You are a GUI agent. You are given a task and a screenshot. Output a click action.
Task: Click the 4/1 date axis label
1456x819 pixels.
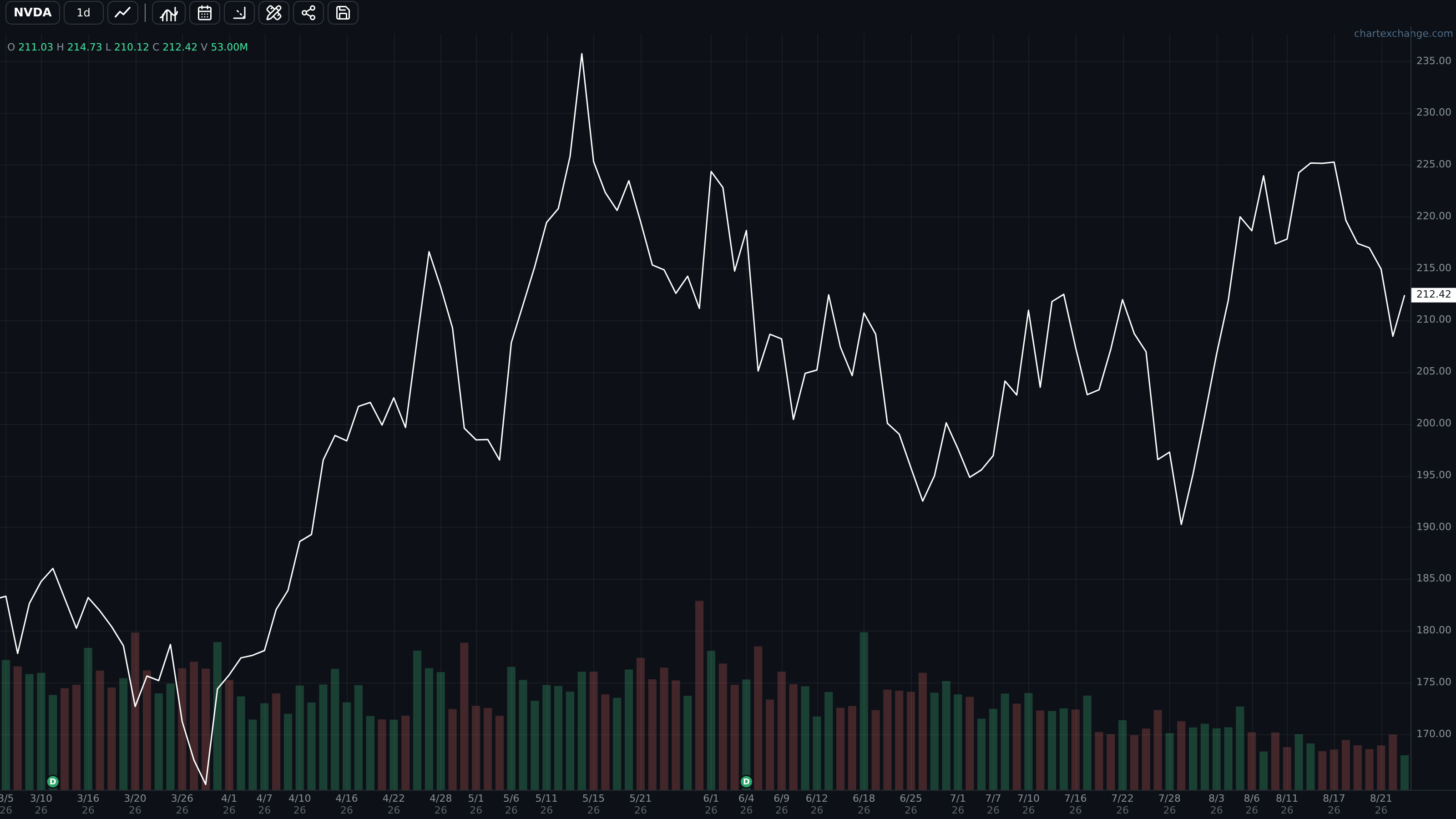(x=229, y=804)
